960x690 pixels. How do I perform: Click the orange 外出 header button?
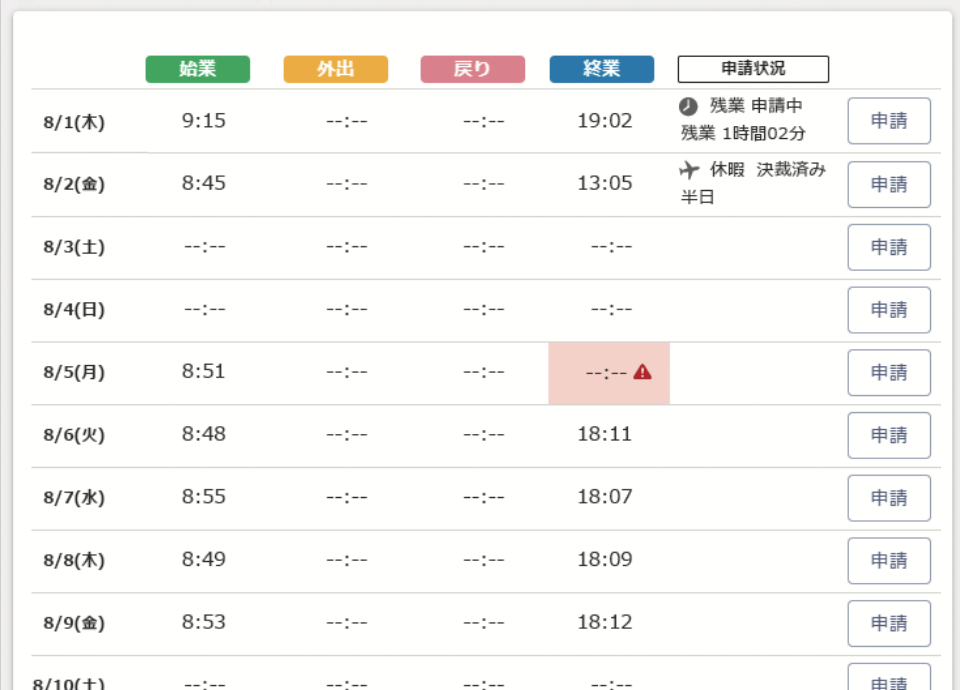336,69
